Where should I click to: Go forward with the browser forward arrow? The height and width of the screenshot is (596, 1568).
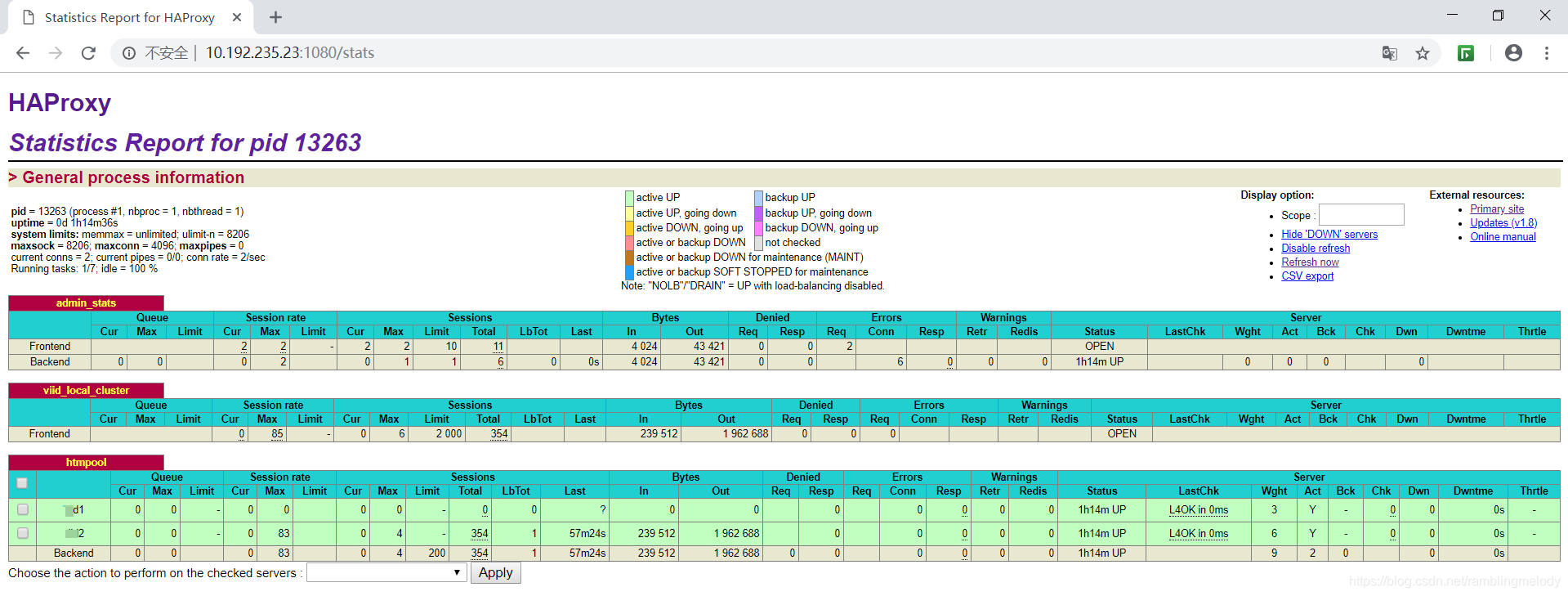coord(56,53)
